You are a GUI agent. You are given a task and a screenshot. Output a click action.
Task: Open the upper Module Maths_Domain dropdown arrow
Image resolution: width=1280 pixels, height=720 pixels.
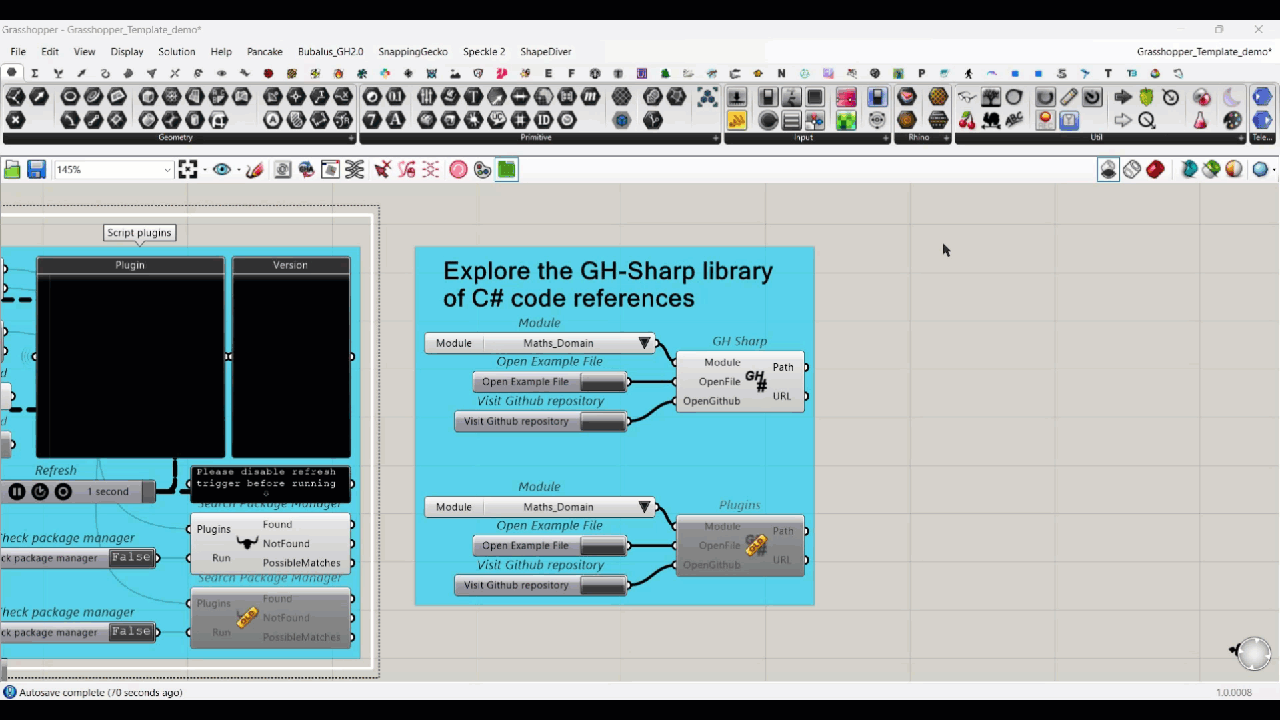tap(645, 343)
